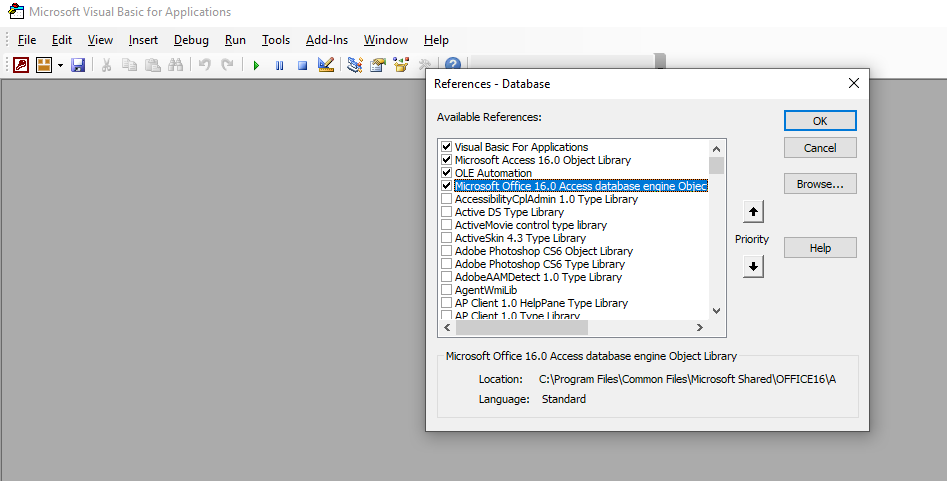The height and width of the screenshot is (481, 947).
Task: Open the Help menu
Action: 436,40
